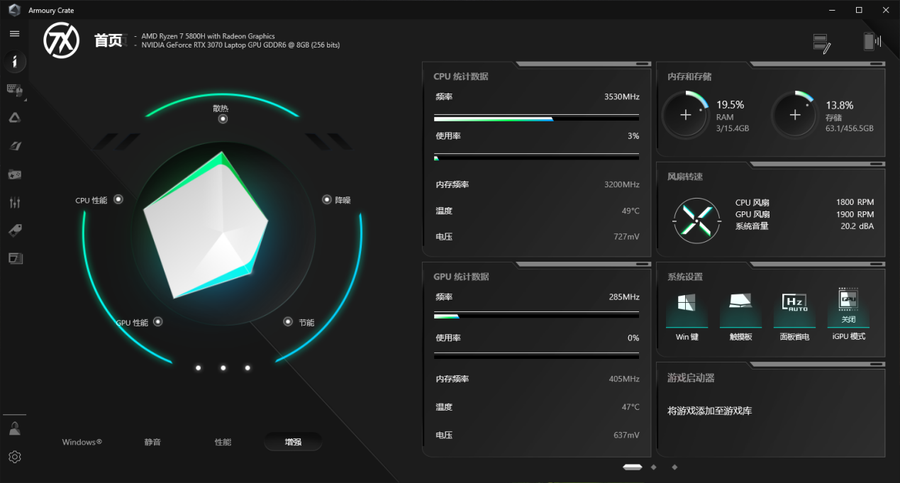900x483 pixels.
Task: Open the Game Library controller icon
Action: (15, 174)
